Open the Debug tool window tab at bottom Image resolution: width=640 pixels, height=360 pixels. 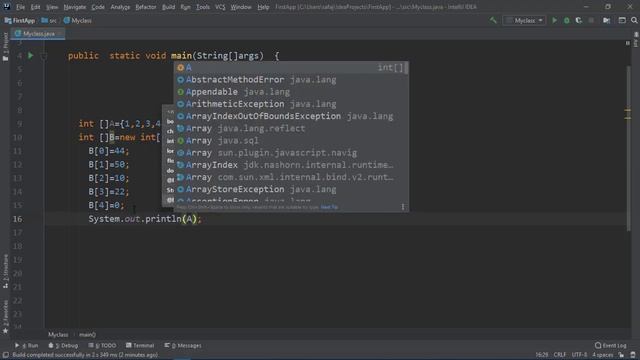63,345
